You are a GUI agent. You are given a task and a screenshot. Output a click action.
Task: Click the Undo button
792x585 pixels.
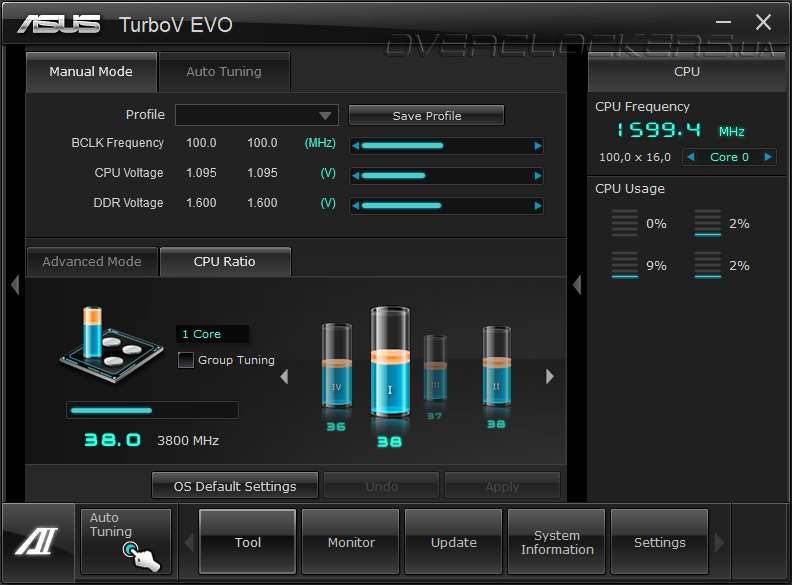tap(381, 486)
